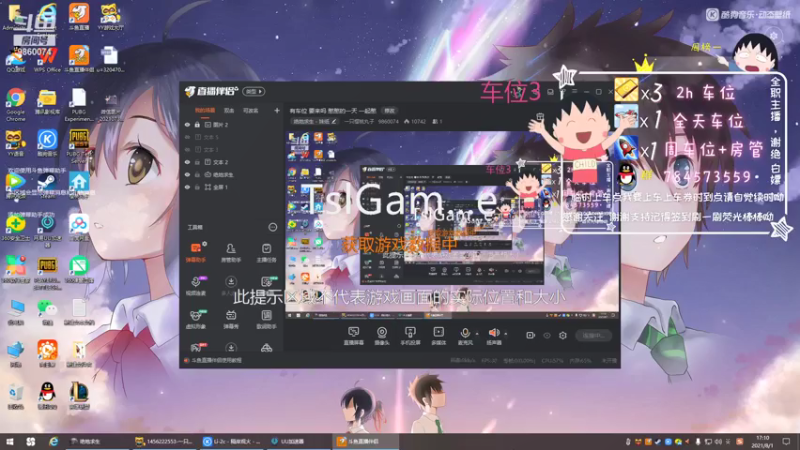
Task: Switch to the 绝地求生 taskbar item
Action: pos(97,441)
